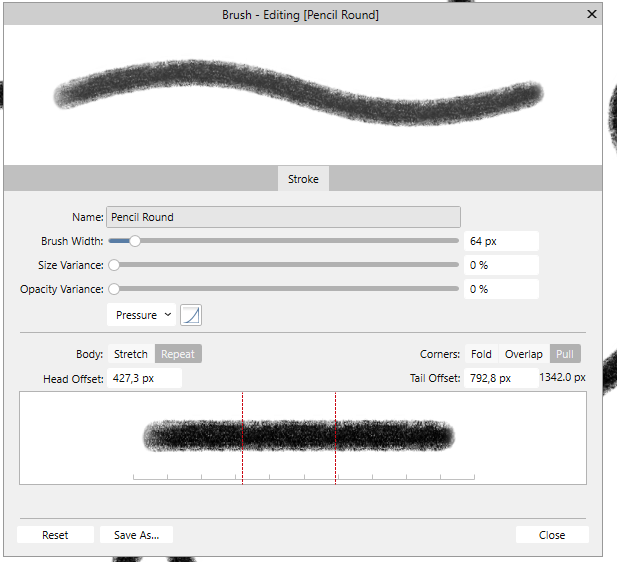Screen dimensions: 617x562
Task: Select Repeat body mode
Action: point(178,354)
